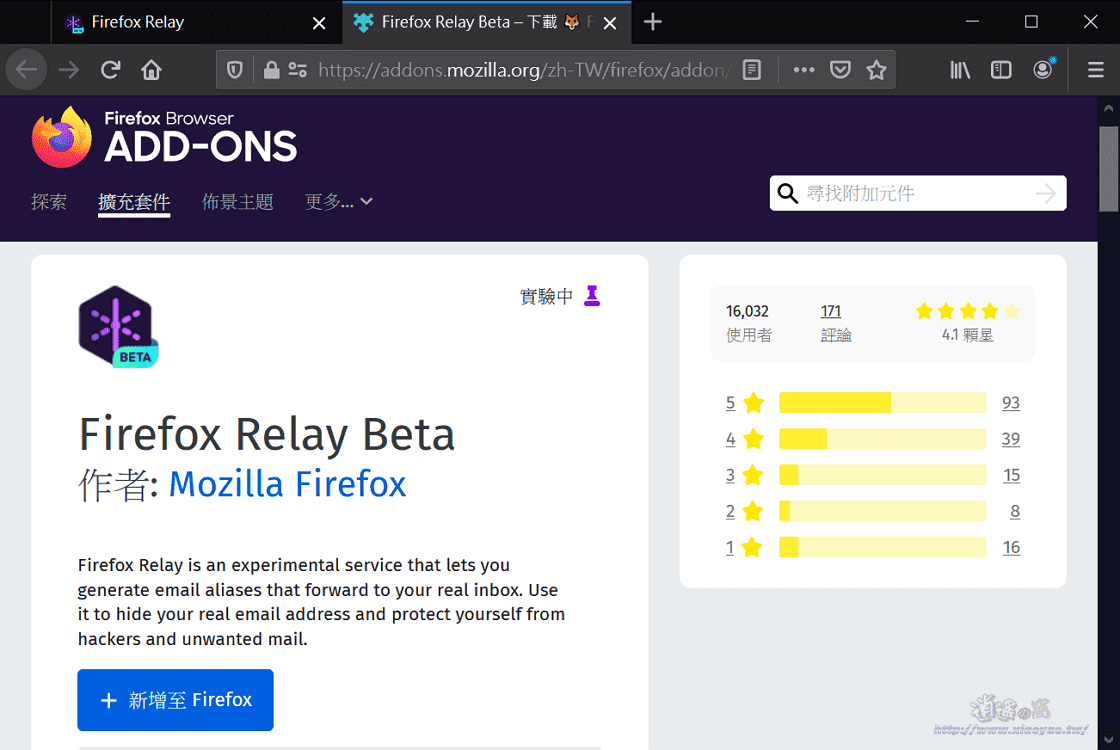Click the forward navigation arrow
1120x750 pixels.
69,70
